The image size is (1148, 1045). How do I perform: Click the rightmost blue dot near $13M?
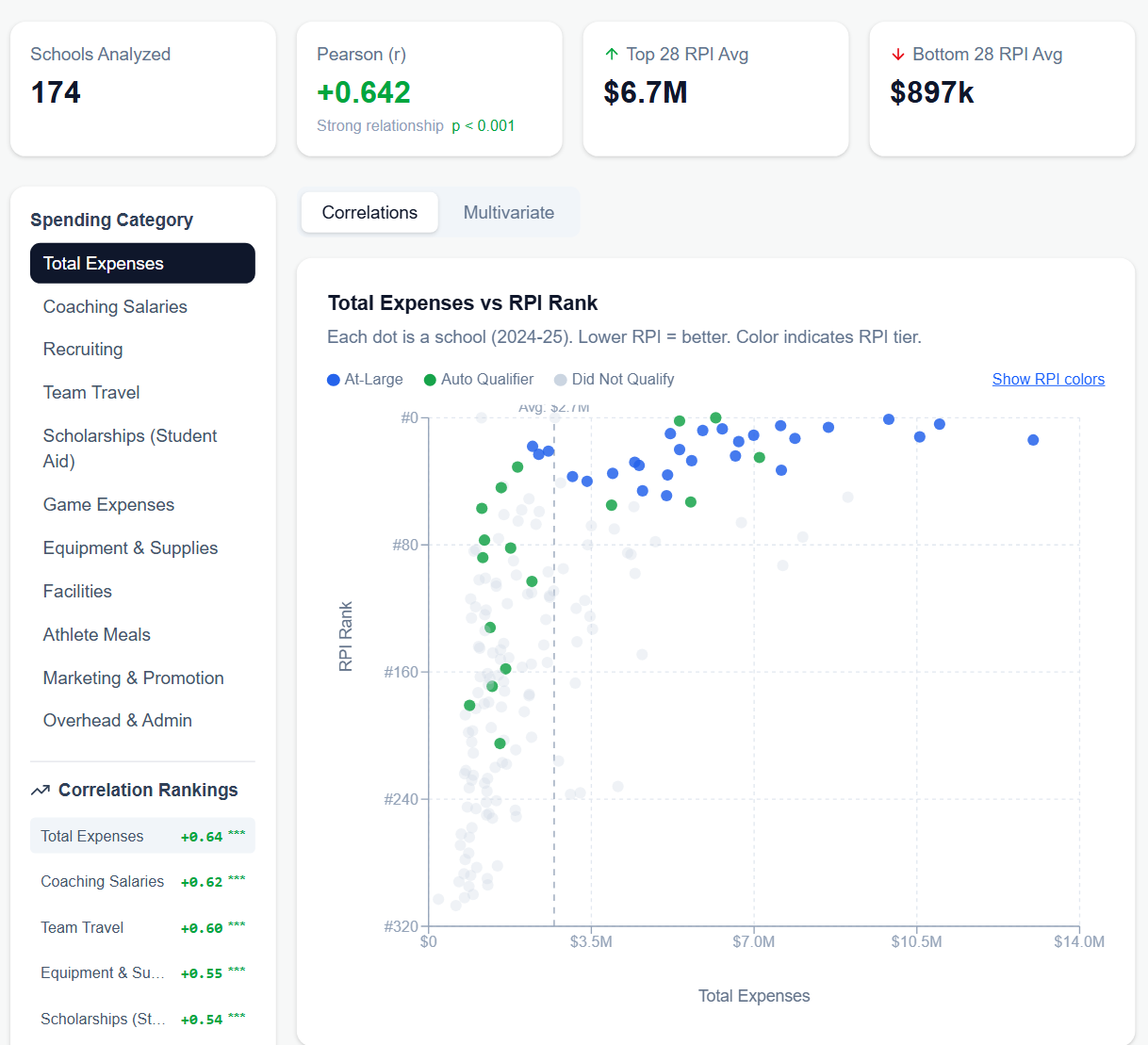pos(1033,440)
